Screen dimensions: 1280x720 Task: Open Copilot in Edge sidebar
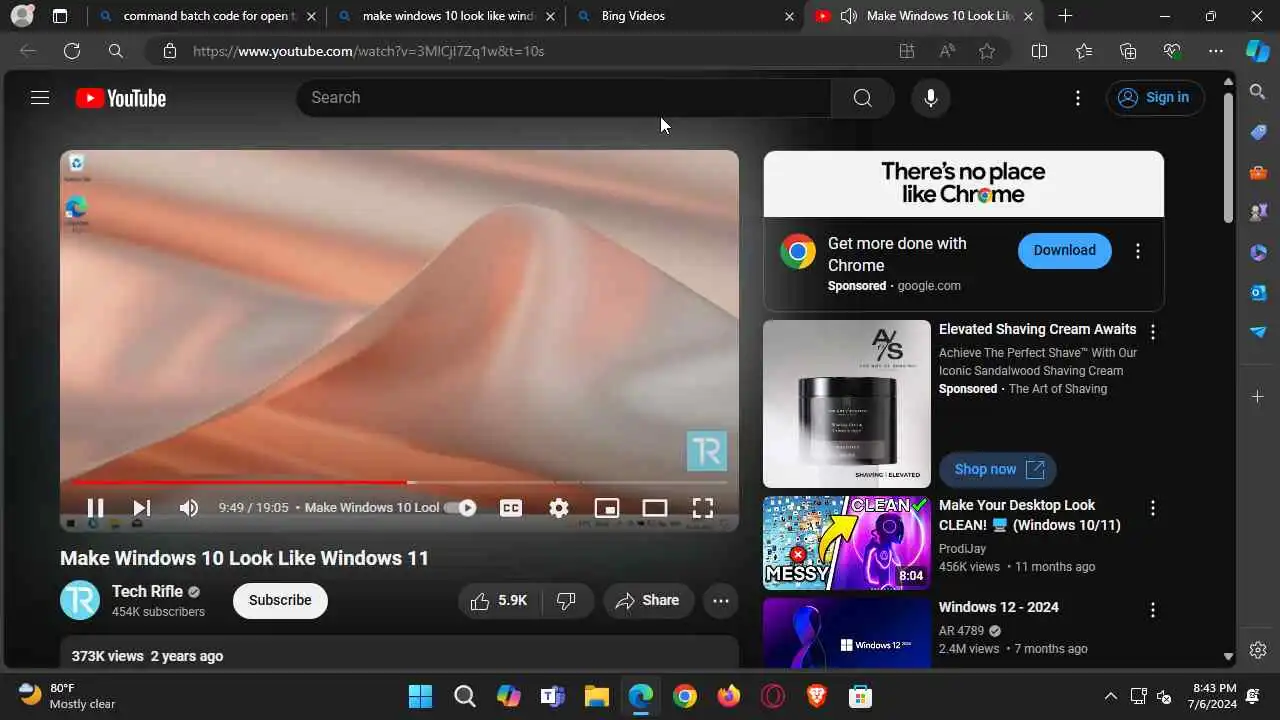click(1257, 51)
